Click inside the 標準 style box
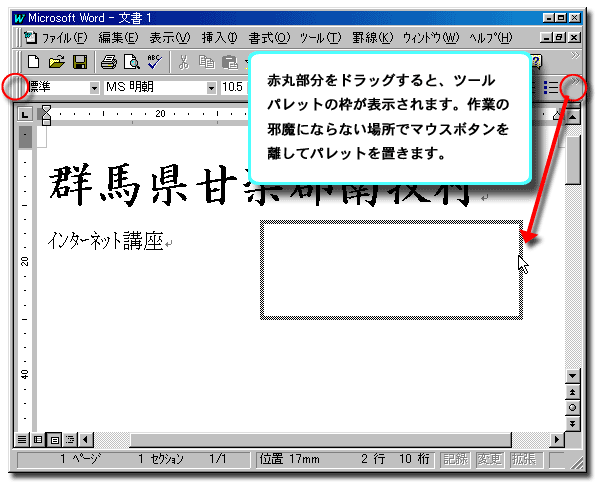Image resolution: width=600 pixels, height=488 pixels. [59, 87]
